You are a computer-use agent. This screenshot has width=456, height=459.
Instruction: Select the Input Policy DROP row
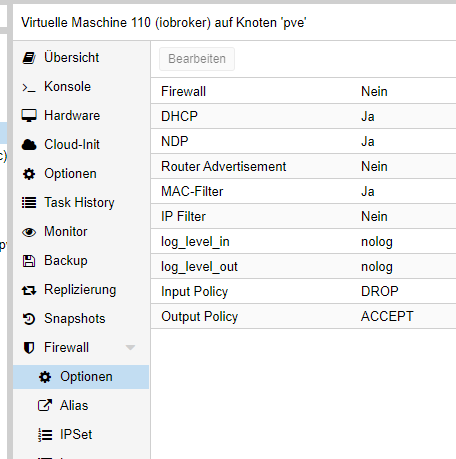303,291
